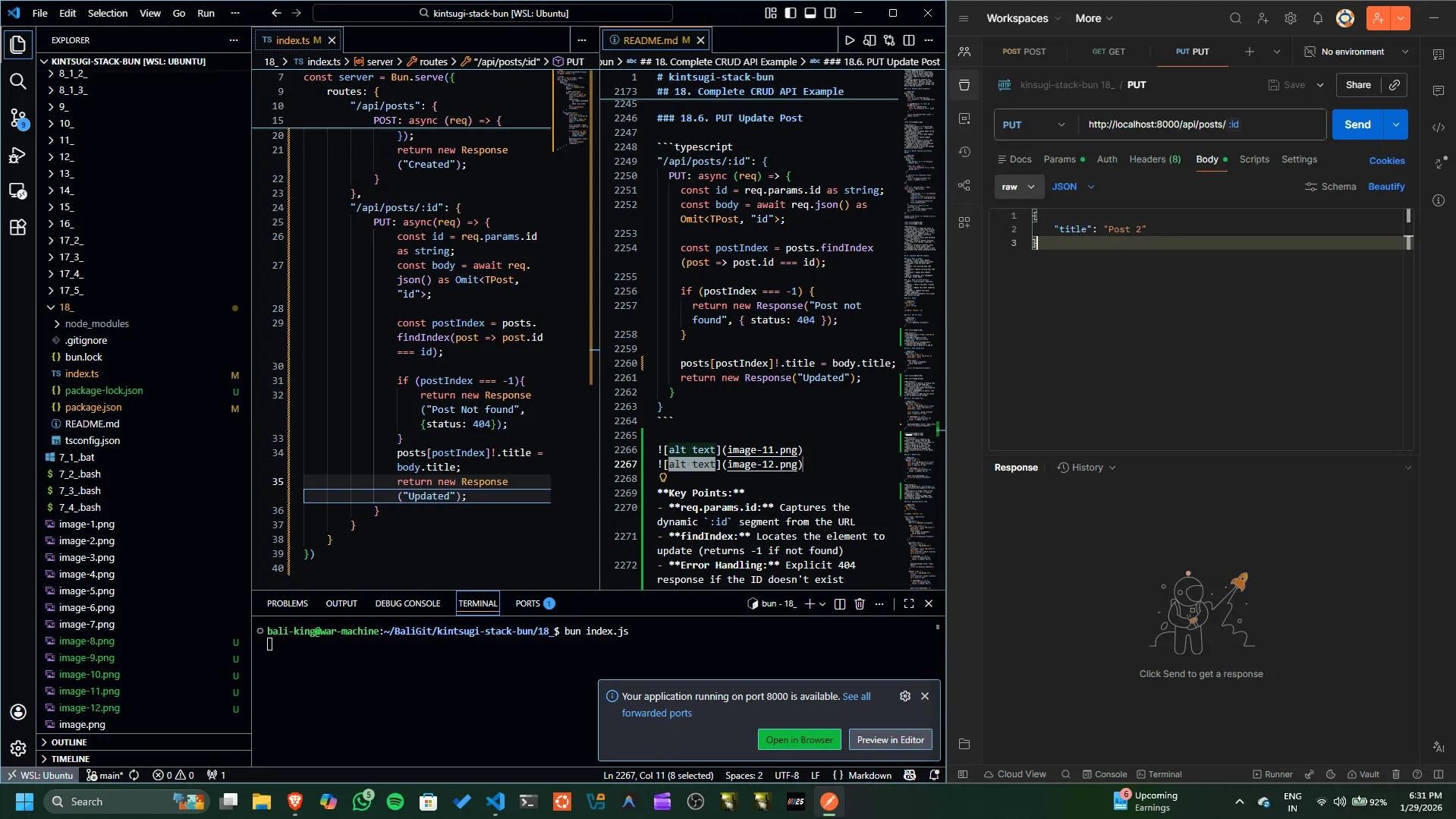Open the DEBUG CONSOLE panel tab
Viewport: 1456px width, 819px height.
(x=407, y=603)
